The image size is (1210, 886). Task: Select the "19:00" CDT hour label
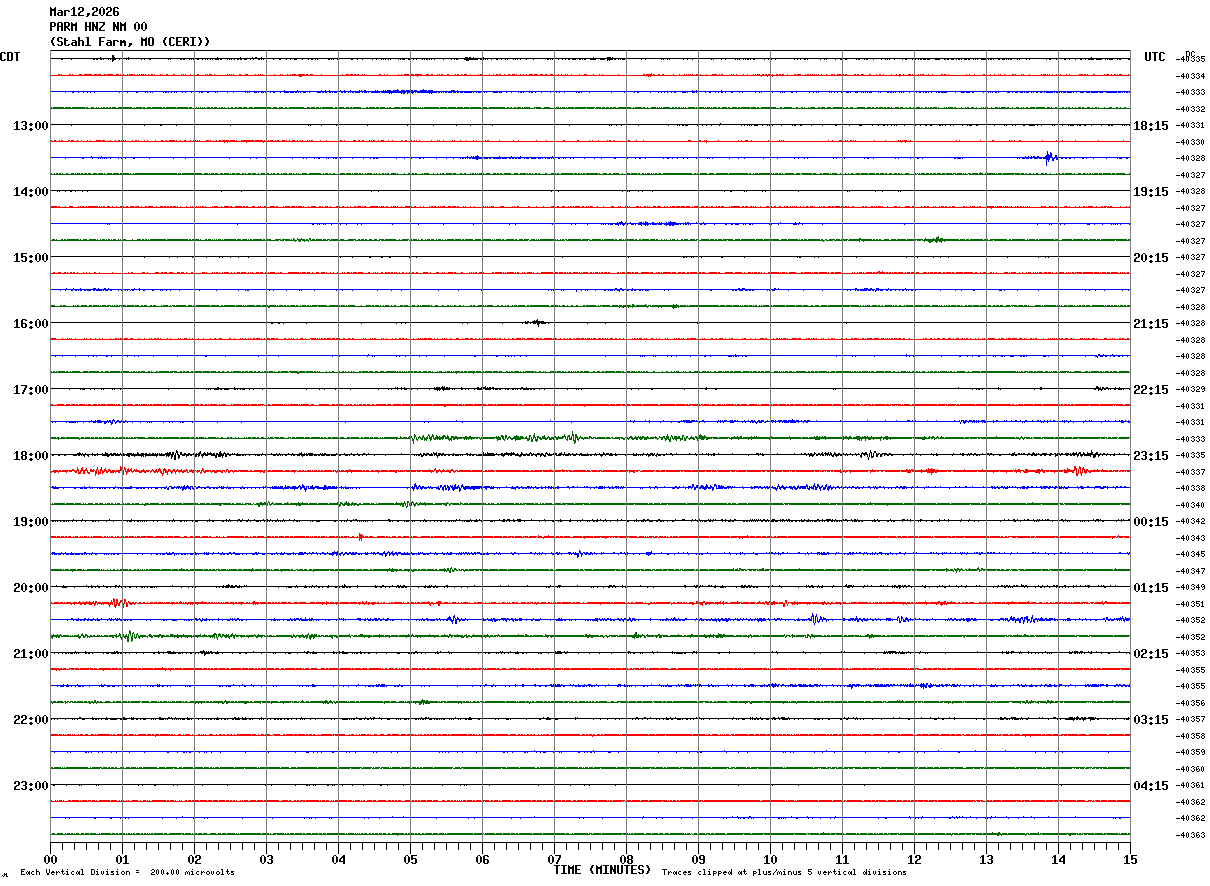coord(30,521)
